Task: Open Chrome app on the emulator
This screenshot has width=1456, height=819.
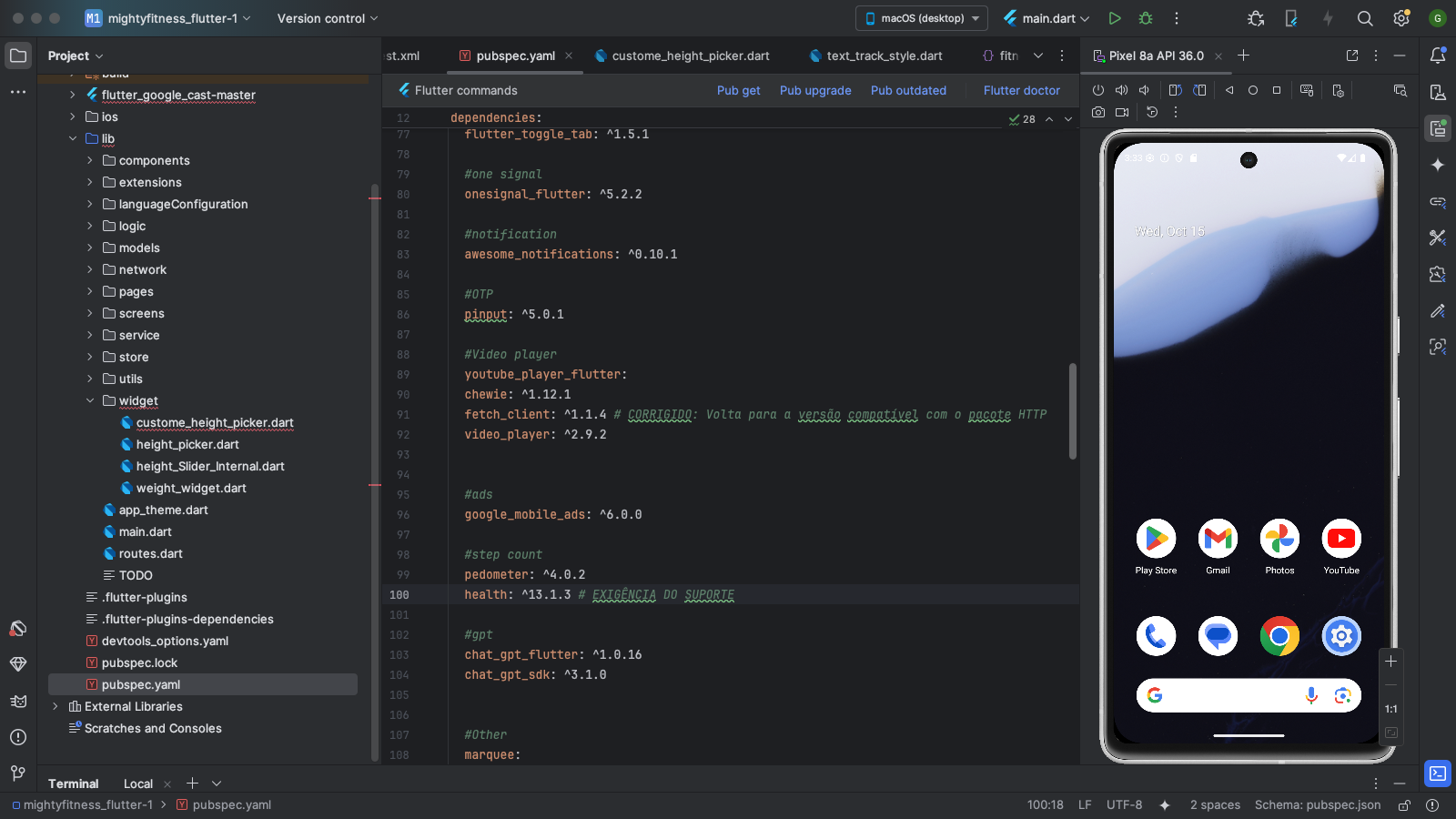Action: [x=1279, y=636]
